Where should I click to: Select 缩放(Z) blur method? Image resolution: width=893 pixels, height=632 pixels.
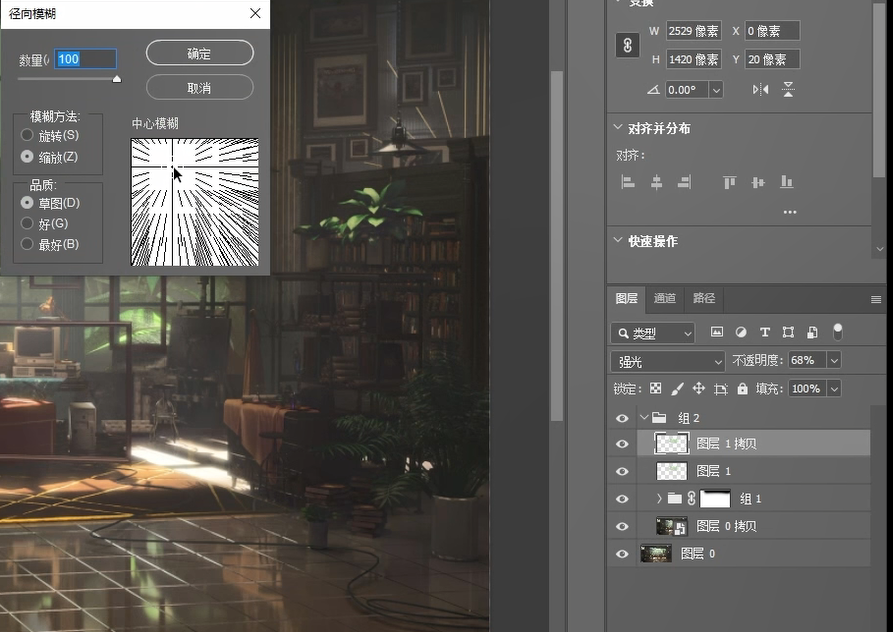pyautogui.click(x=27, y=157)
